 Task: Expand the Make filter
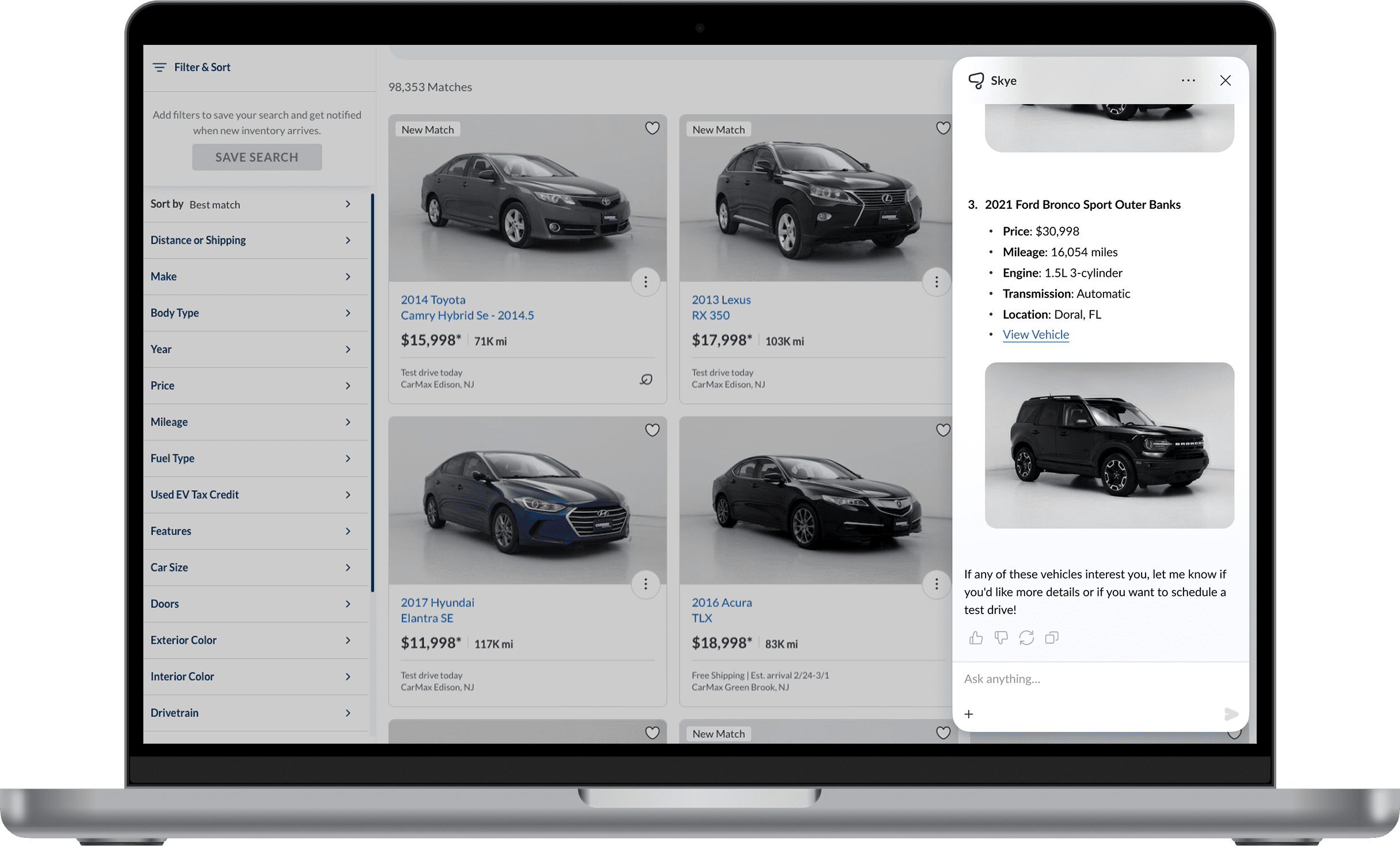(256, 276)
